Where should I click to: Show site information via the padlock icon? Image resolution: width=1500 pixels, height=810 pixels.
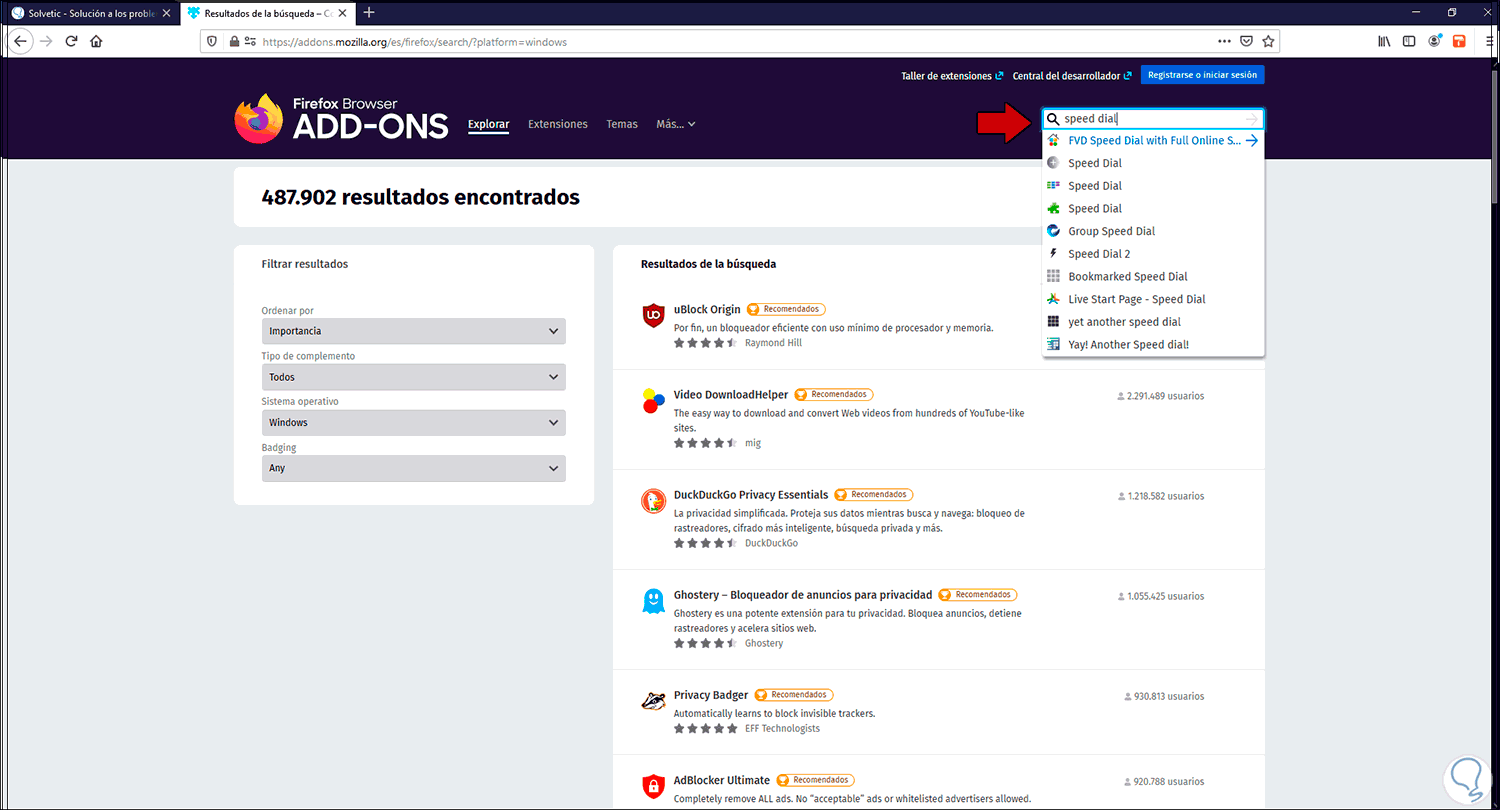pyautogui.click(x=234, y=42)
